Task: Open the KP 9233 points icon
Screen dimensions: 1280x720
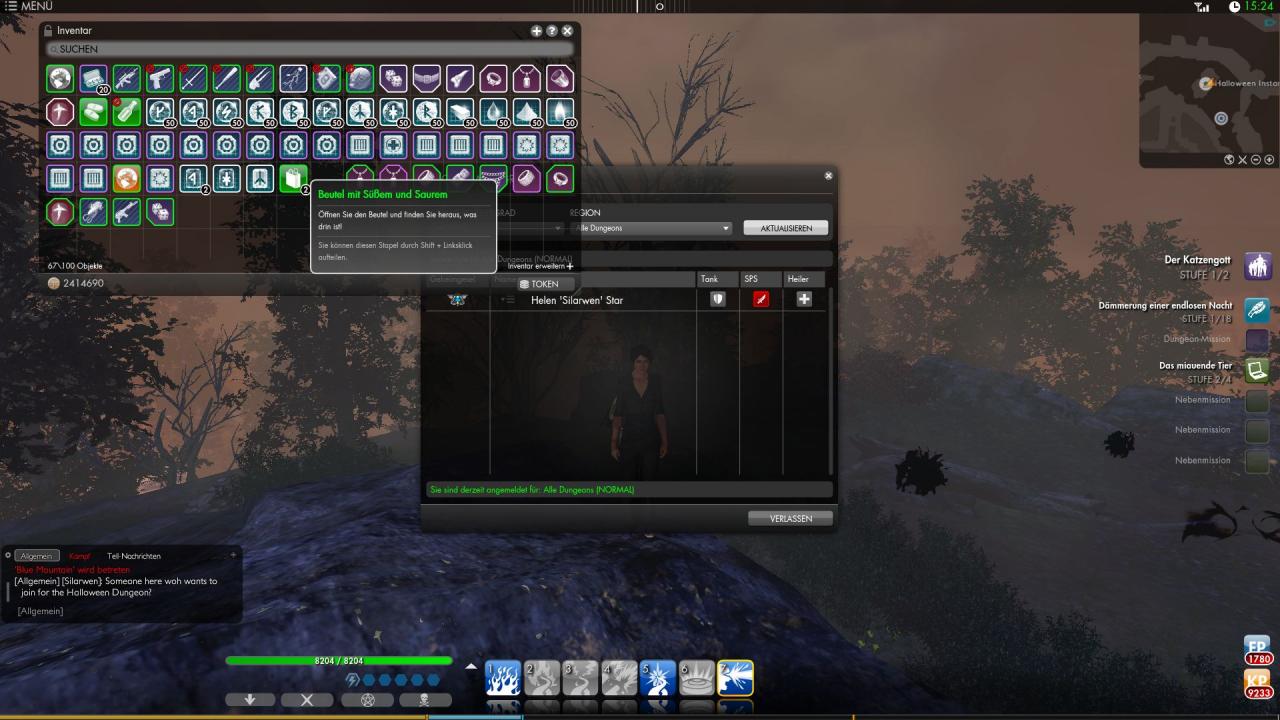Action: [x=1257, y=685]
